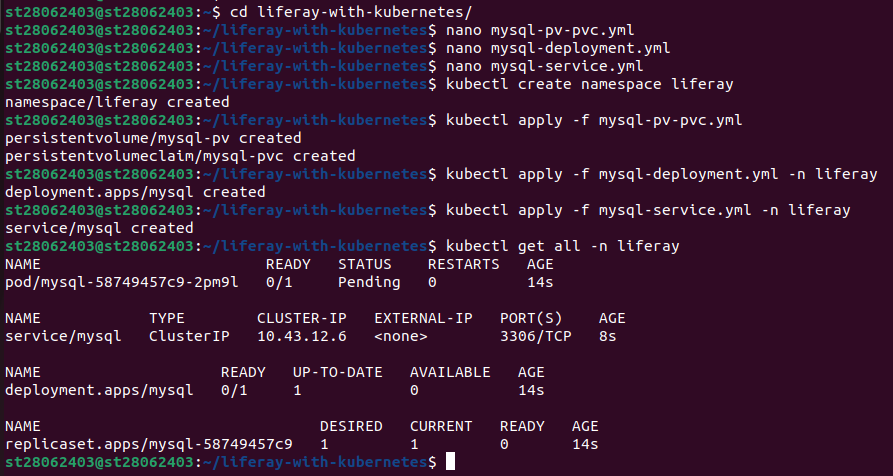This screenshot has height=476, width=893.
Task: Click the DESIRED column header
Action: pyautogui.click(x=351, y=426)
